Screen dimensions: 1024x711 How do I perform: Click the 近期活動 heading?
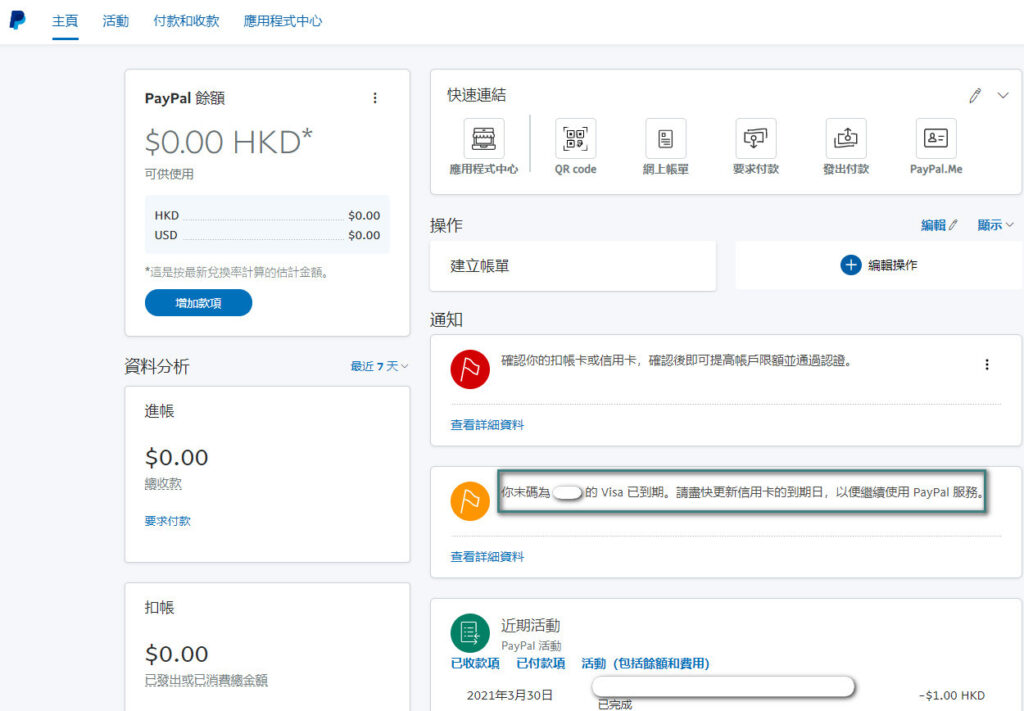point(530,625)
